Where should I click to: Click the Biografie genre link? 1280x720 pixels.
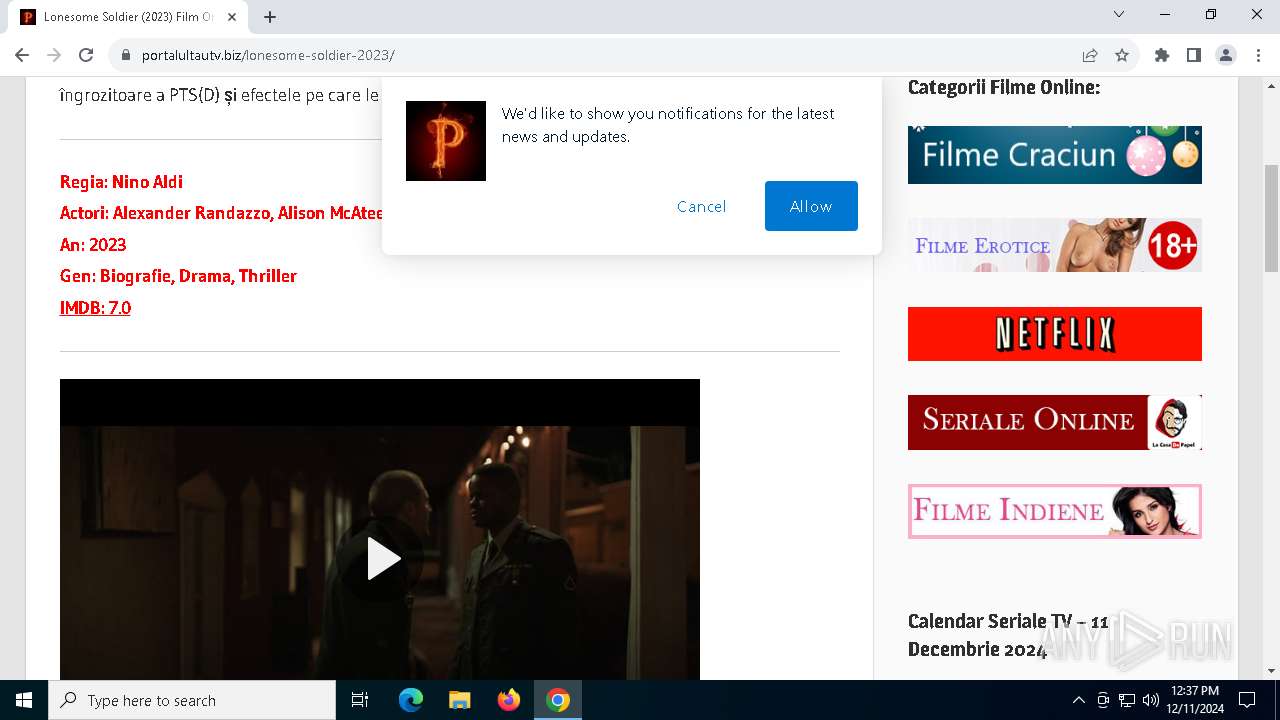pos(136,276)
